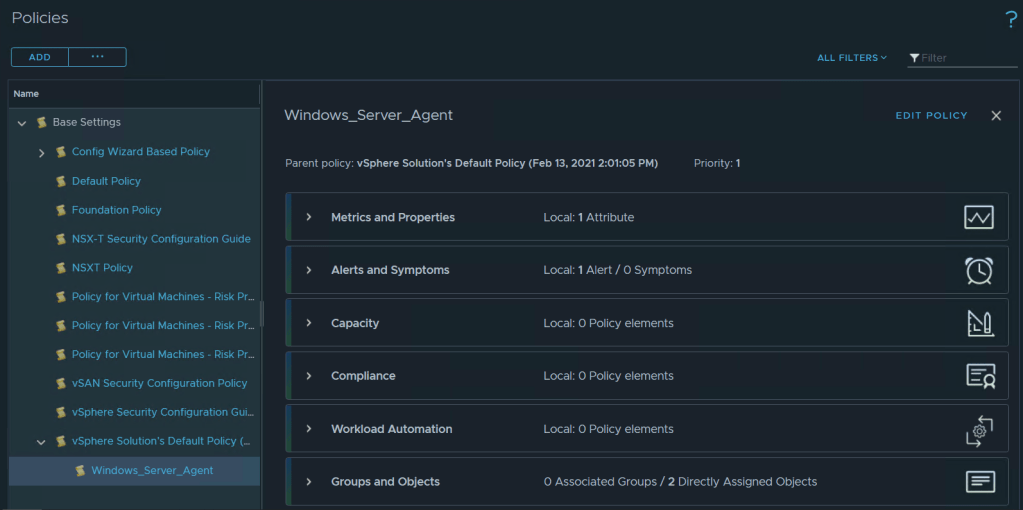Click the Capacity ruler icon
This screenshot has width=1023, height=510.
coord(978,323)
